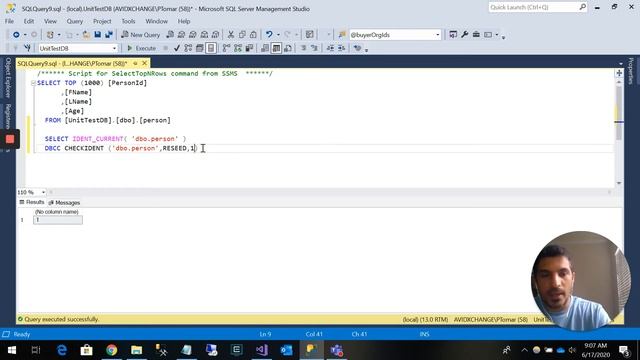Open the icon left of the window layout icon
The image size is (640, 360).
pos(476,35)
